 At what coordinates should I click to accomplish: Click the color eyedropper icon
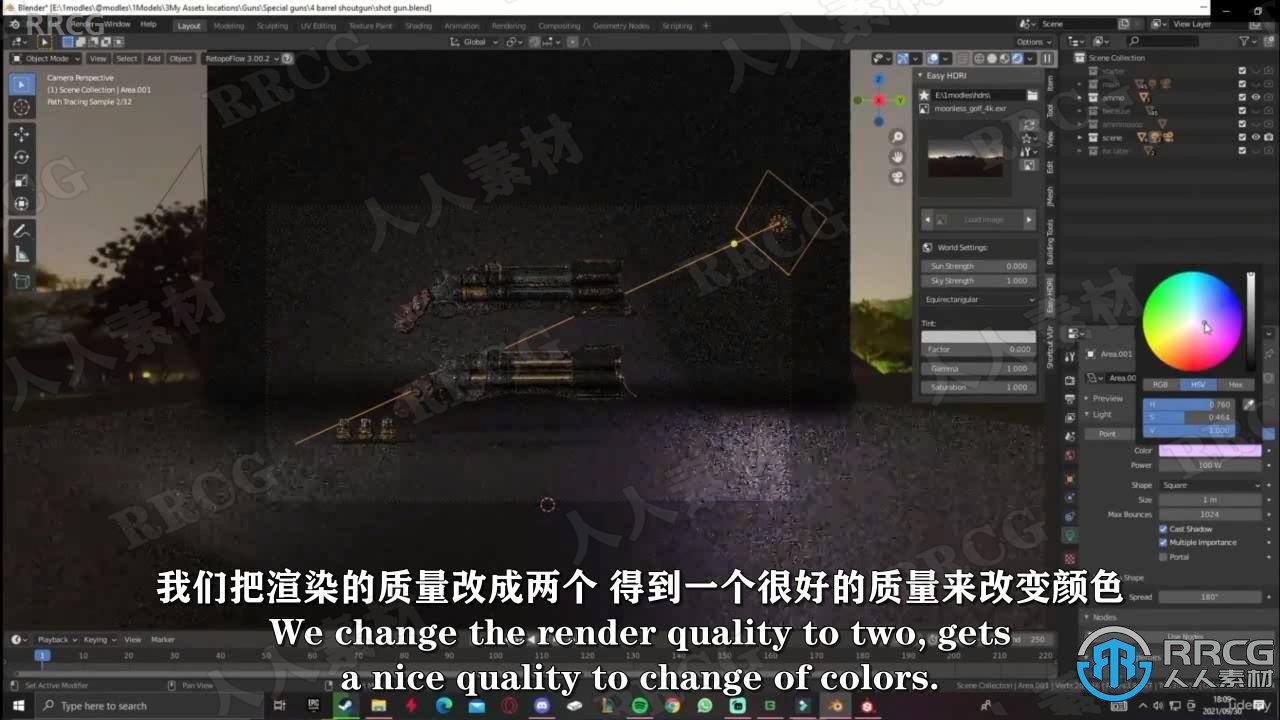(x=1249, y=404)
